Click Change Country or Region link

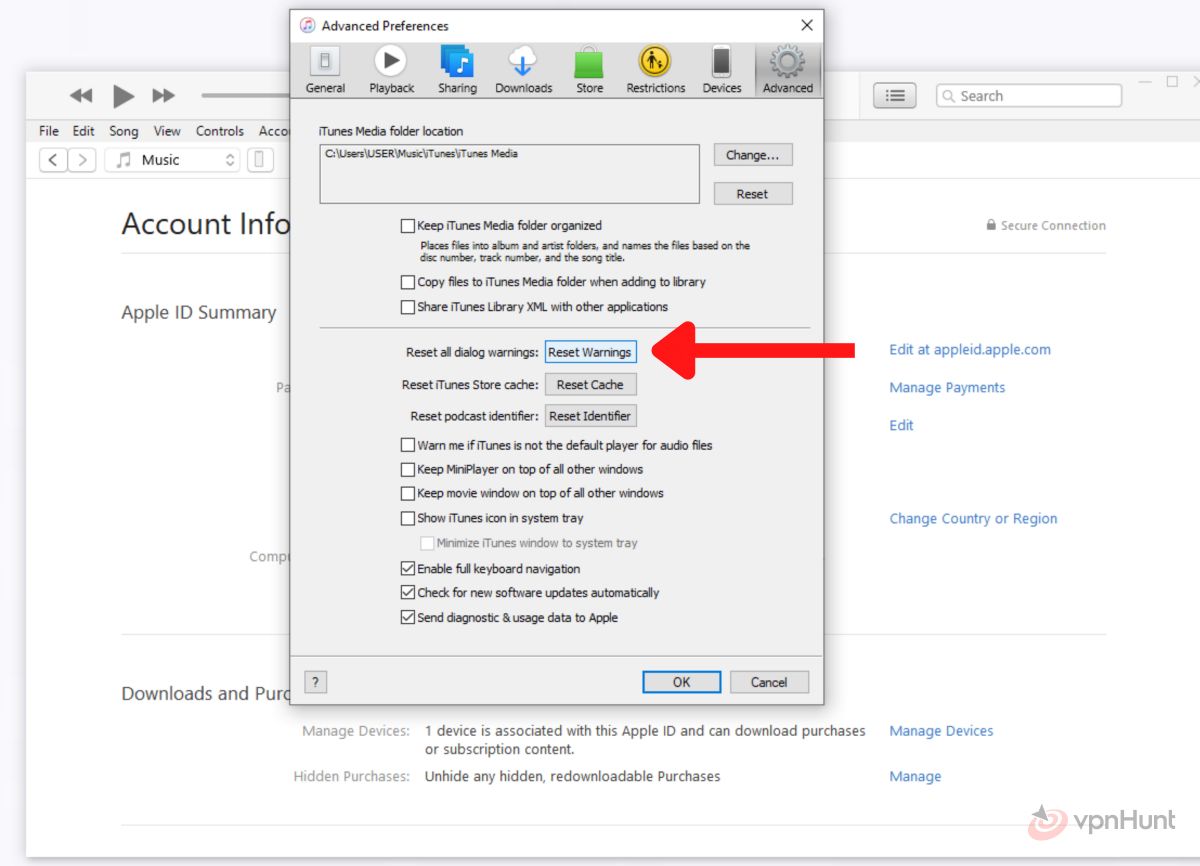(x=973, y=519)
